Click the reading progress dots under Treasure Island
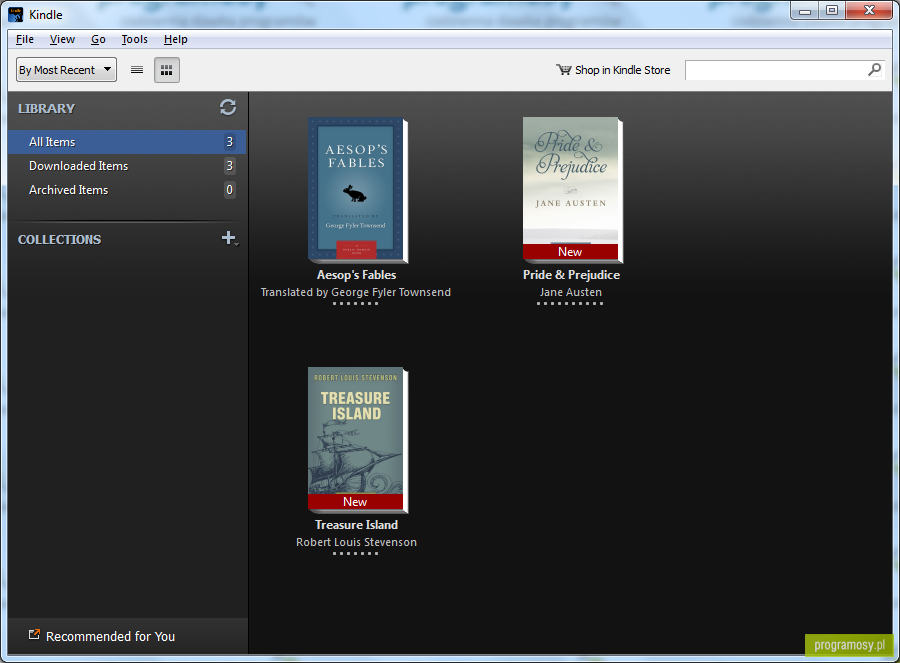This screenshot has height=663, width=900. click(x=355, y=553)
